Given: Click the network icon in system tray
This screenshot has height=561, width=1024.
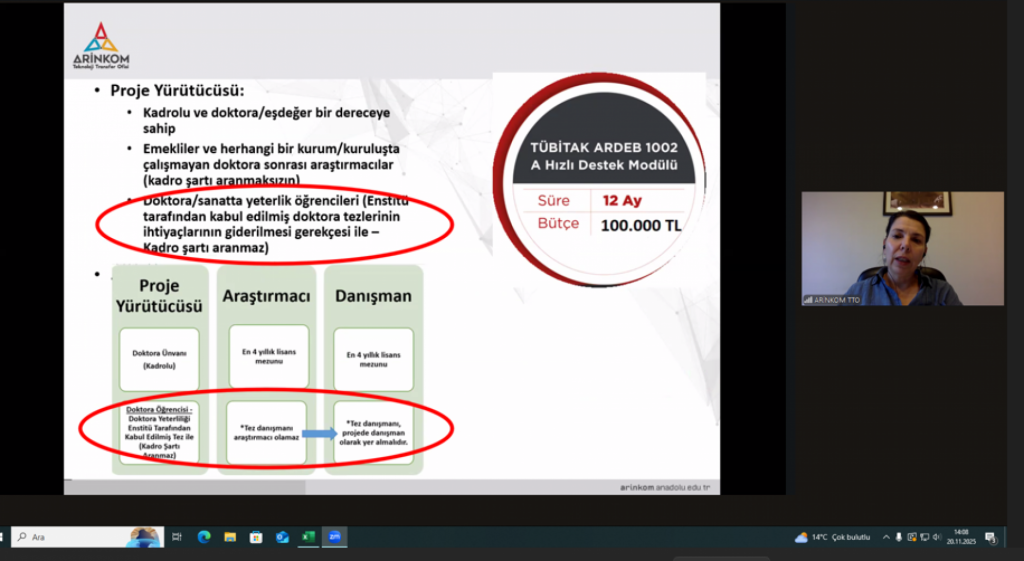Looking at the screenshot, I should click(x=923, y=537).
